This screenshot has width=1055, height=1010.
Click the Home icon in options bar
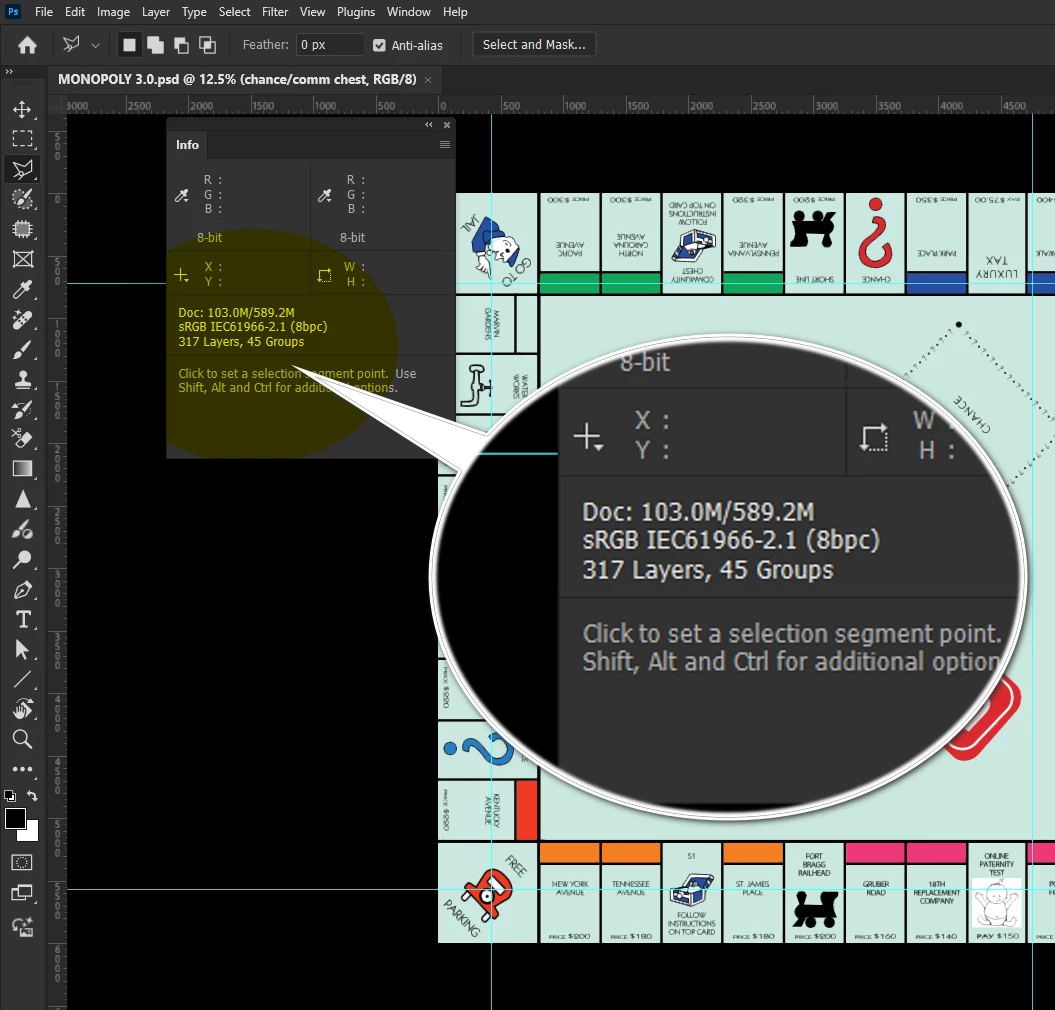pyautogui.click(x=28, y=45)
